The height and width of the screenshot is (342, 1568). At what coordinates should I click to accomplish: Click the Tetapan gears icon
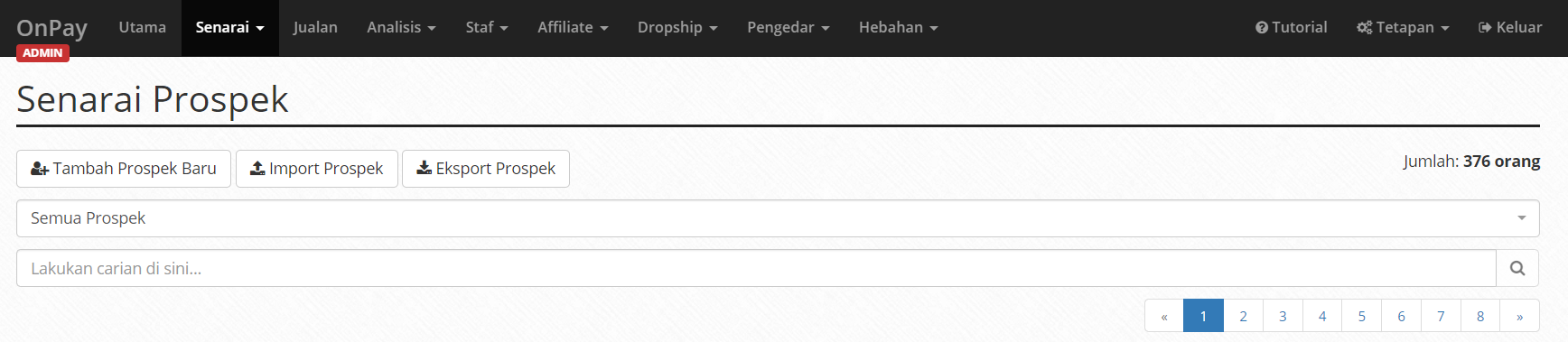click(1364, 28)
